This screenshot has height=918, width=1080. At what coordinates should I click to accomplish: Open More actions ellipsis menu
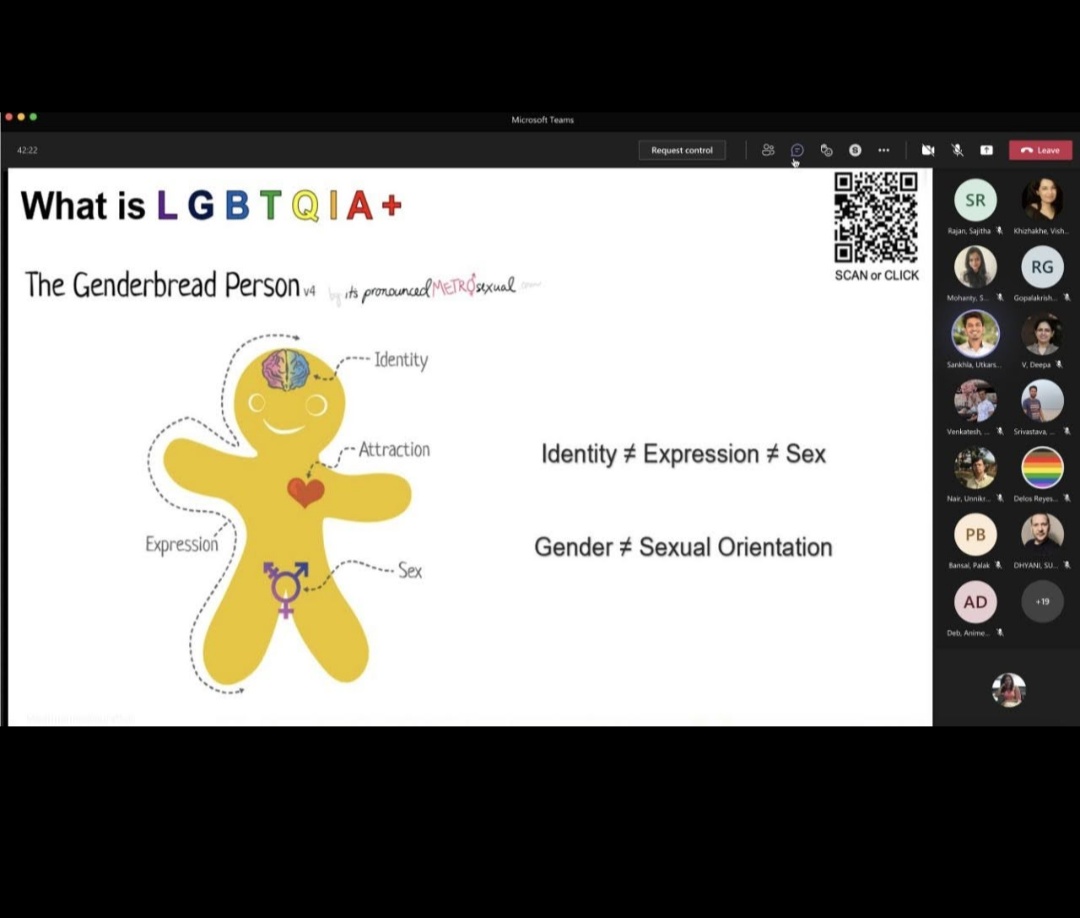coord(884,150)
